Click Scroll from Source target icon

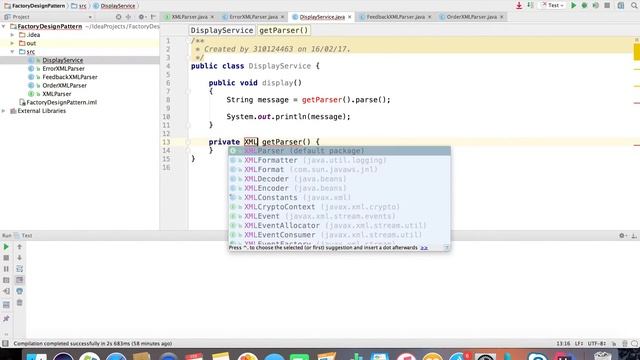click(x=118, y=17)
